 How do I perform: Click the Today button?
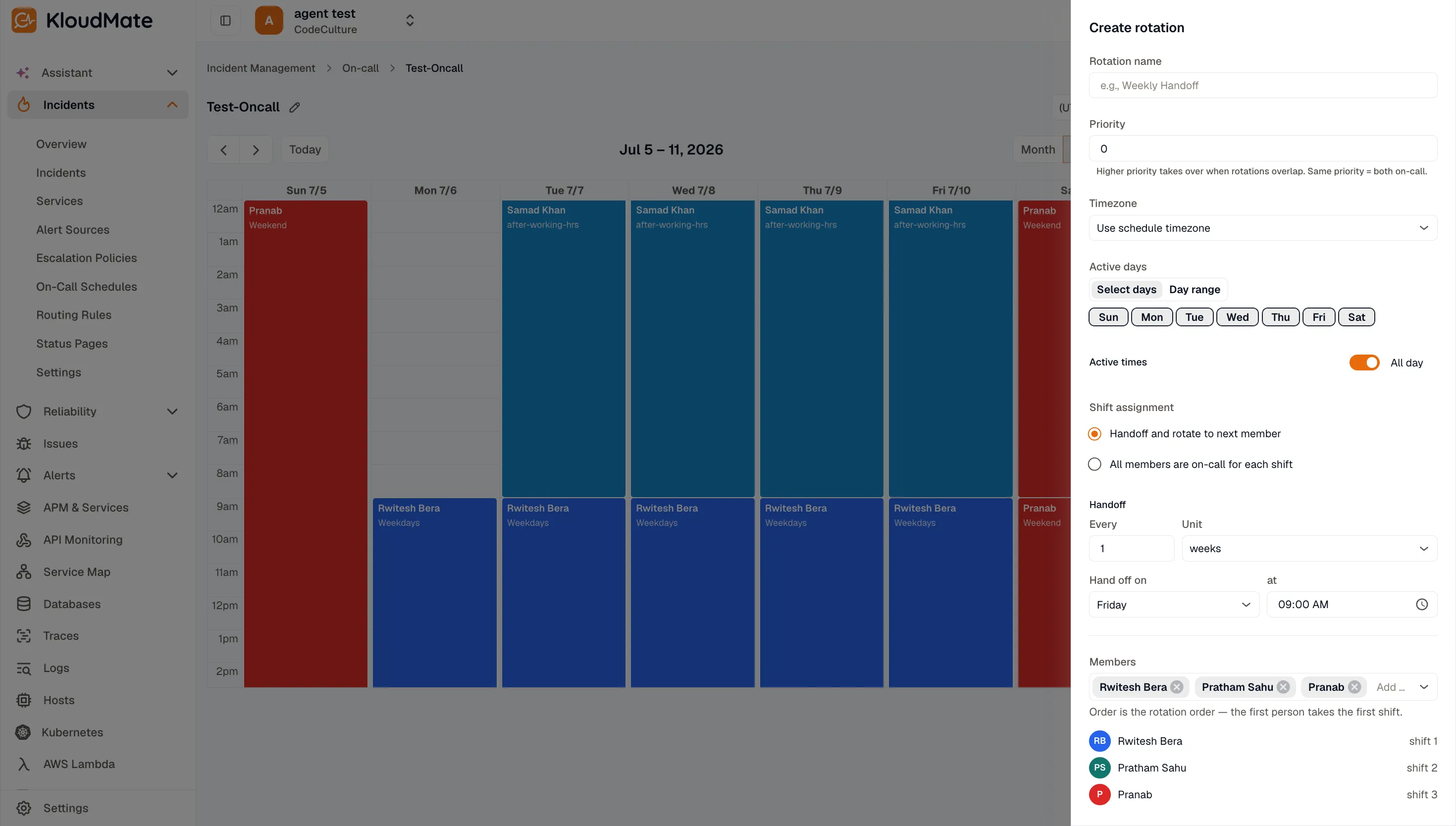coord(305,150)
